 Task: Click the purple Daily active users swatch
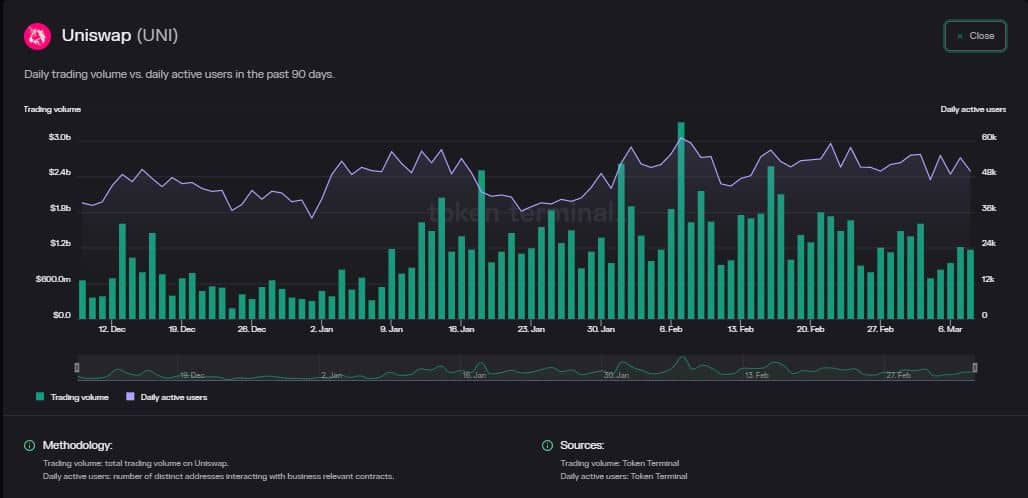point(130,396)
